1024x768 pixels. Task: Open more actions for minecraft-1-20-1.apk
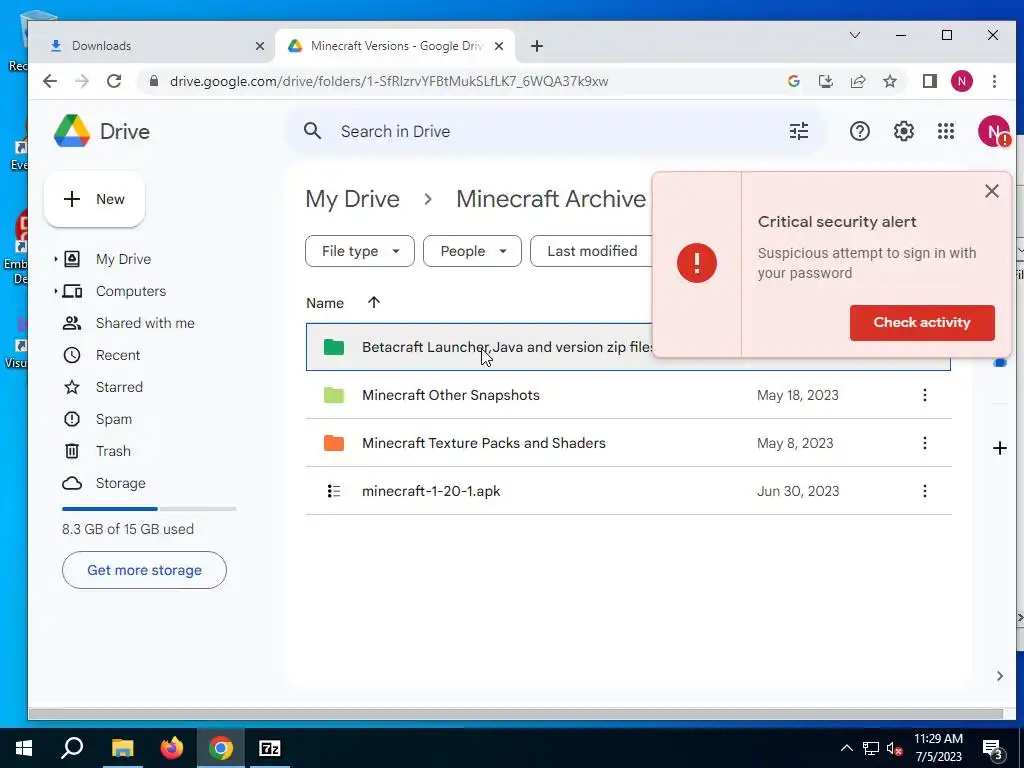click(x=924, y=491)
